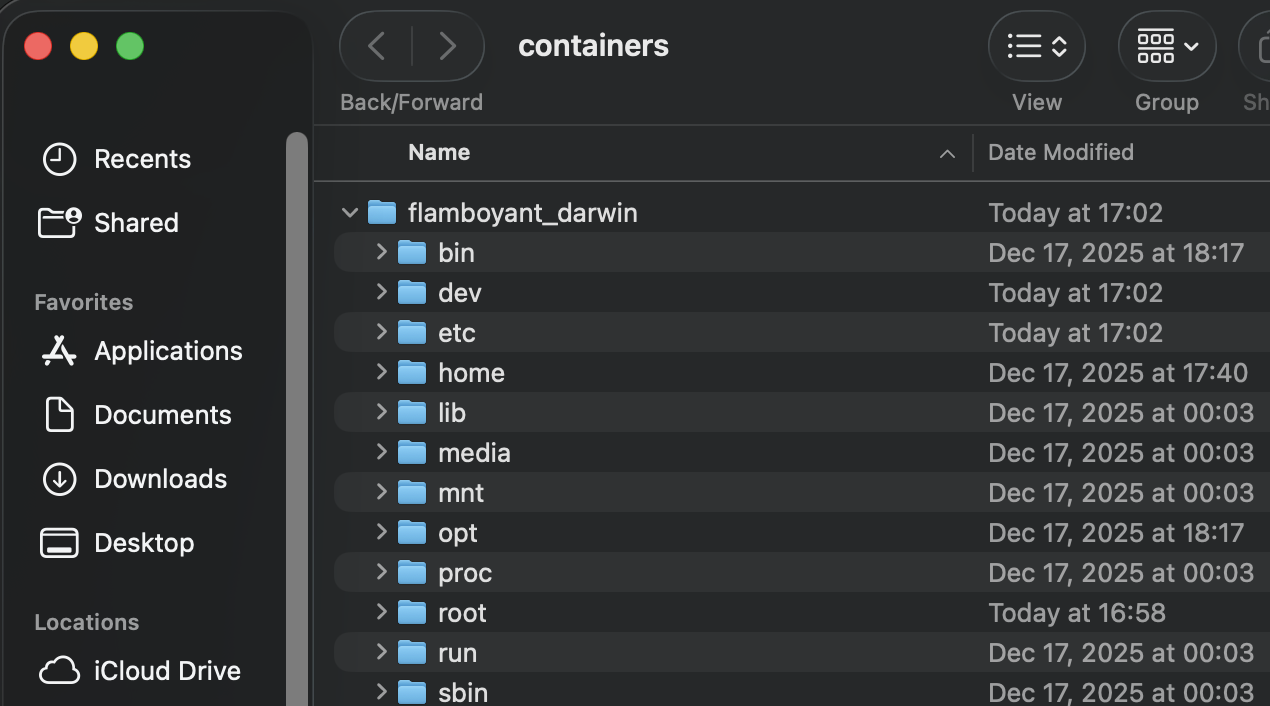The image size is (1270, 706).
Task: Select Desktop in the sidebar
Action: pos(144,543)
